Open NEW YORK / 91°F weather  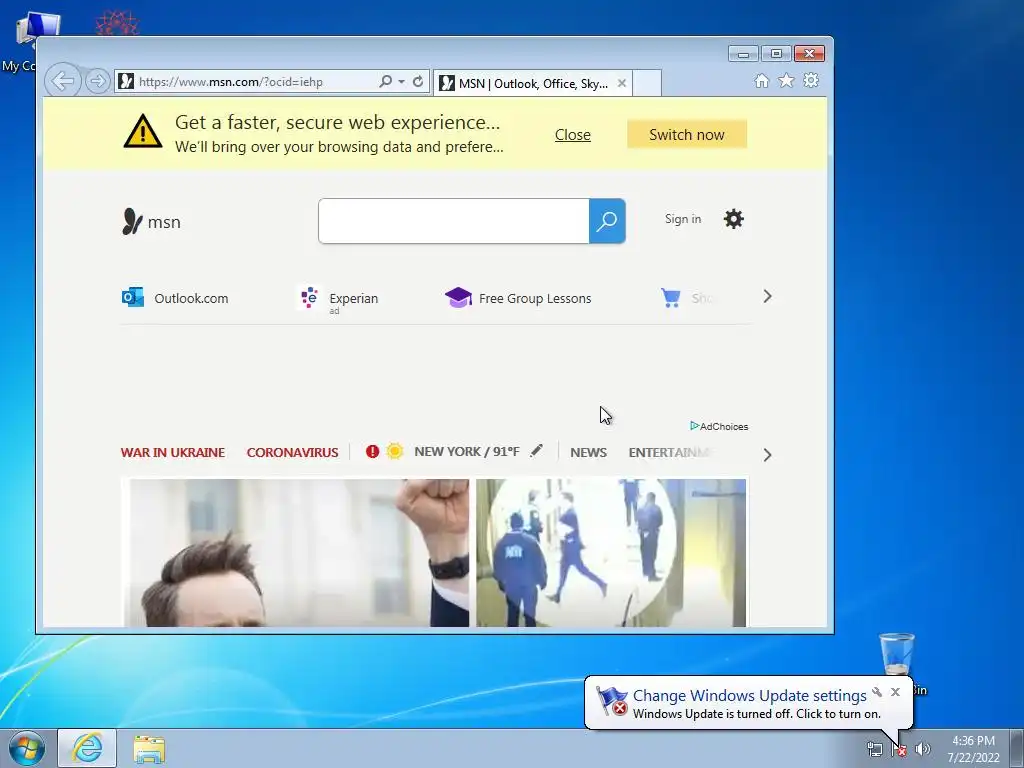click(x=467, y=451)
